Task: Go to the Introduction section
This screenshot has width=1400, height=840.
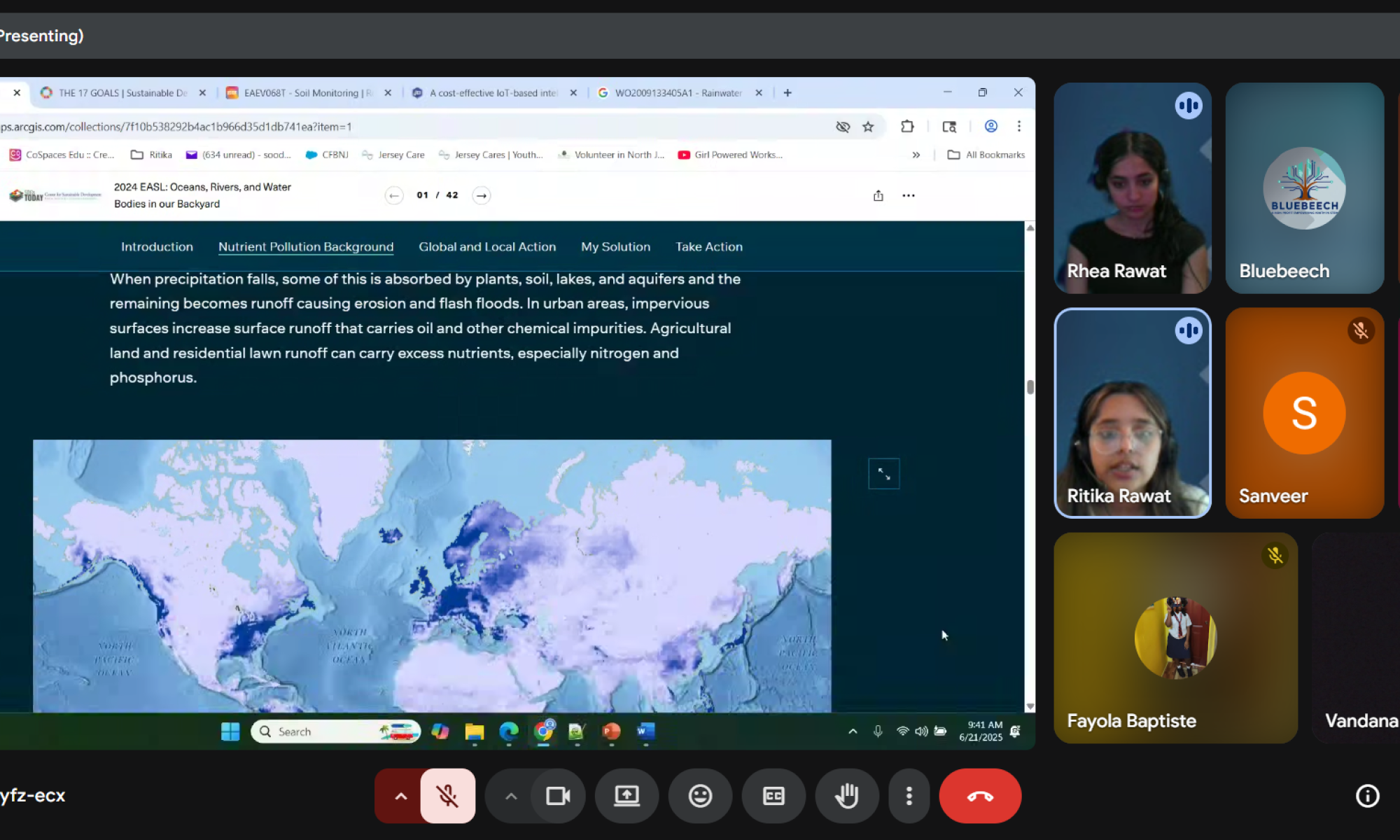Action: click(157, 247)
